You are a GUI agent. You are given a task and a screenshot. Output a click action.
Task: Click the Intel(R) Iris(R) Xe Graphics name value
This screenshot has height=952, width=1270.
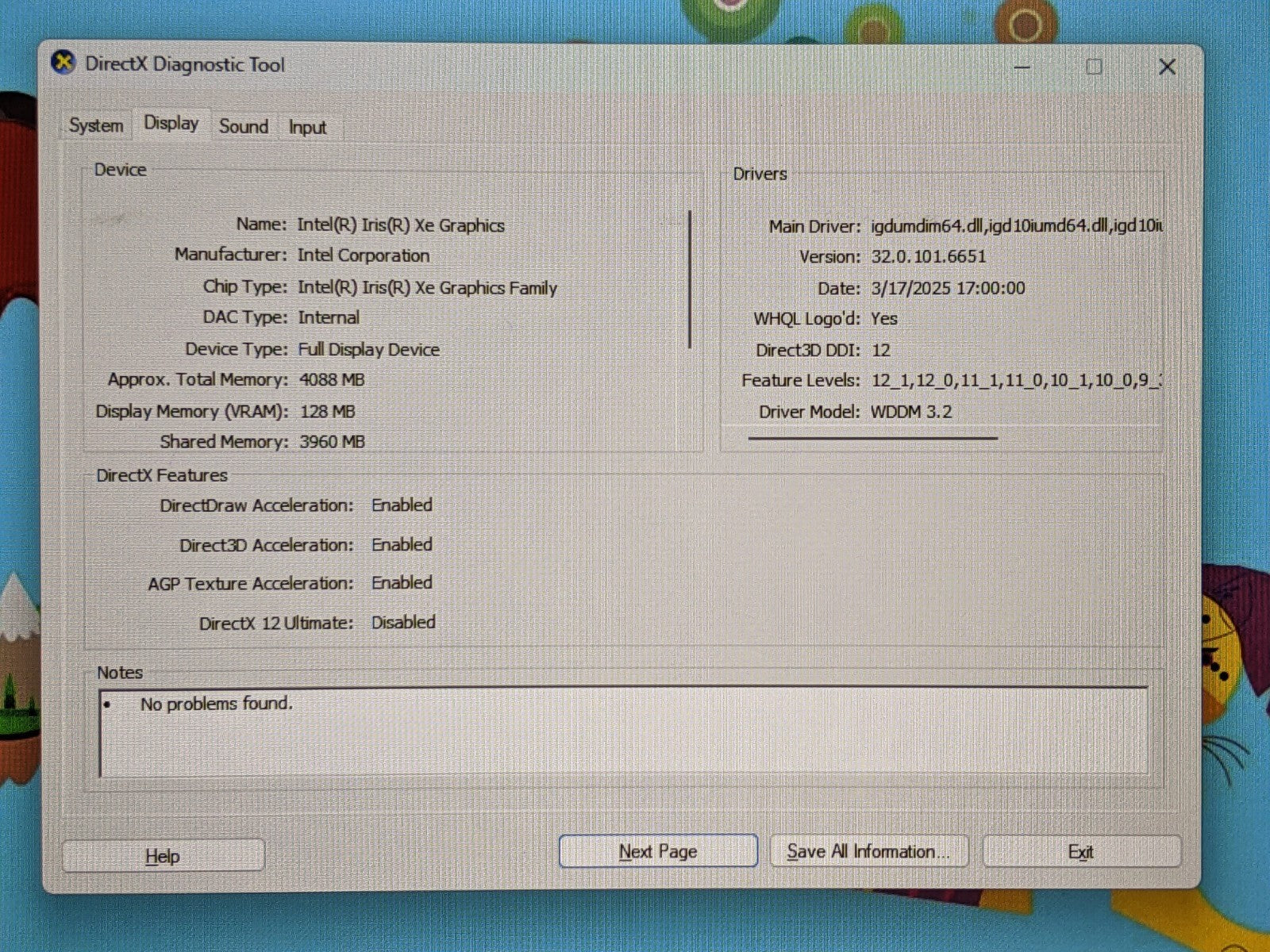[401, 225]
